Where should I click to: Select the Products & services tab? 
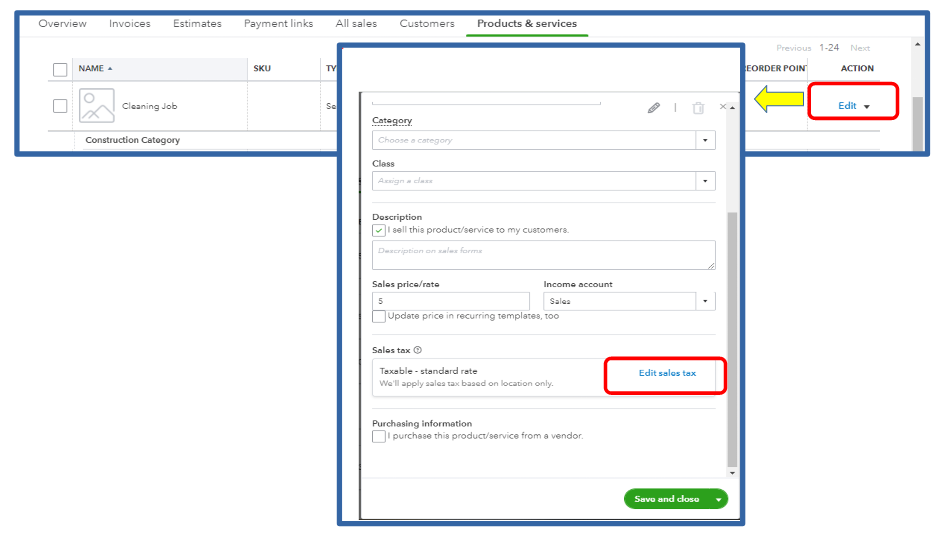coord(527,23)
